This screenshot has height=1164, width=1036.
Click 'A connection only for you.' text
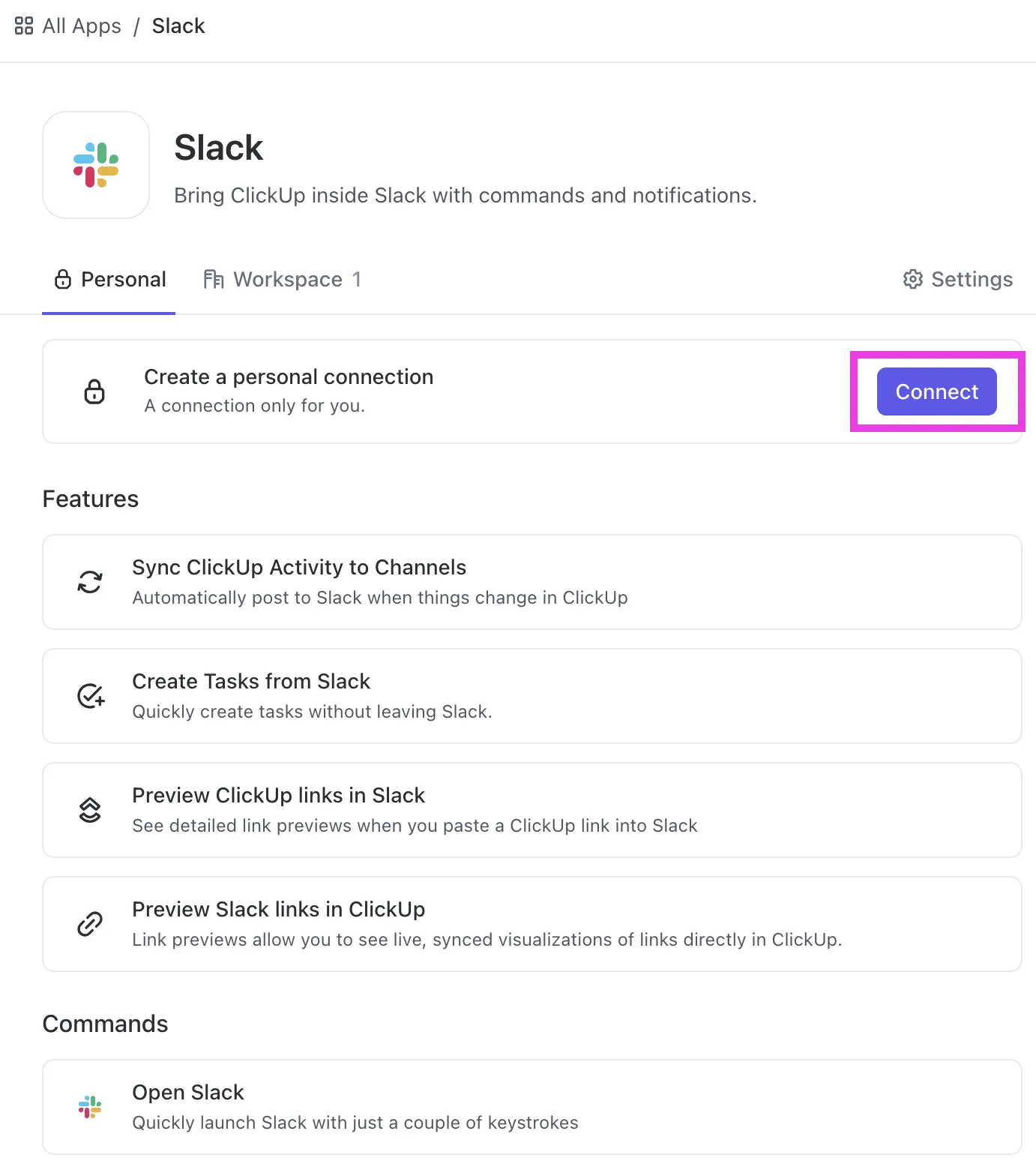(255, 406)
